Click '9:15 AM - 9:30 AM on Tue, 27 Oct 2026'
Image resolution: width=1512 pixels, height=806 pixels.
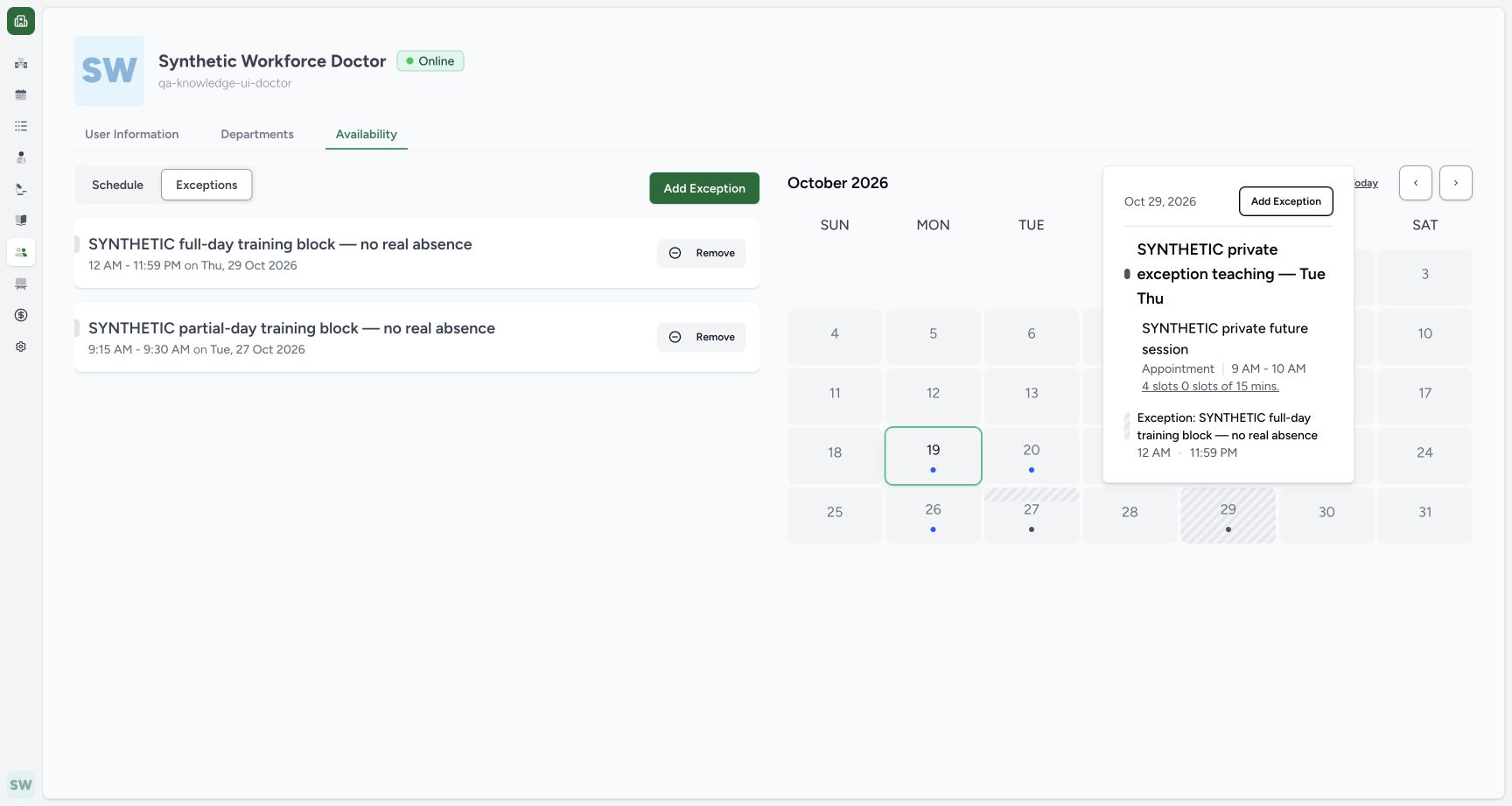[x=197, y=349]
